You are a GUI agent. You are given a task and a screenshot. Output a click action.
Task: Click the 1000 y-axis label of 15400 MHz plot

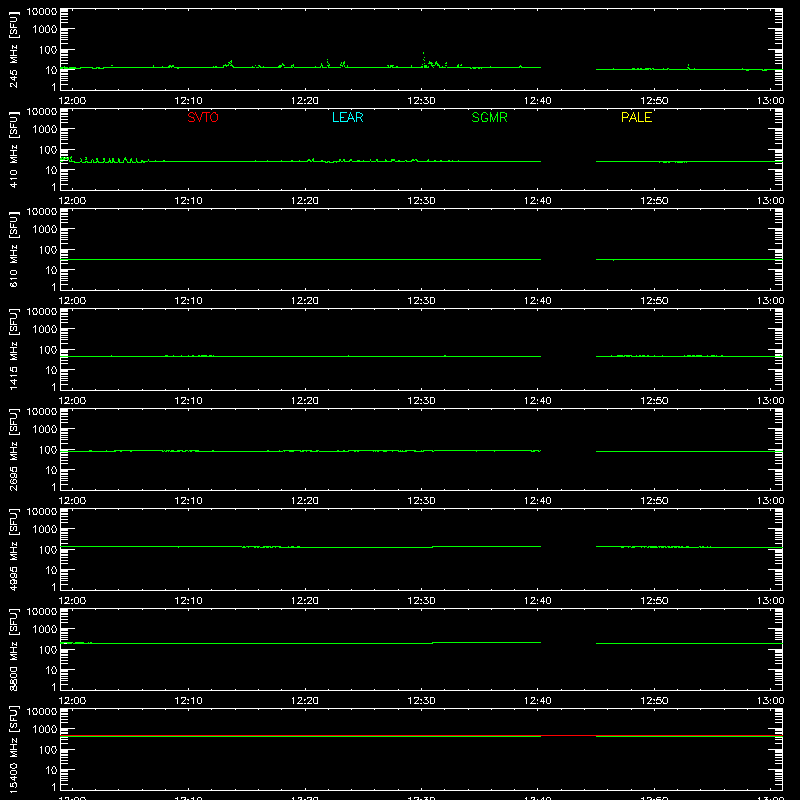[45, 730]
